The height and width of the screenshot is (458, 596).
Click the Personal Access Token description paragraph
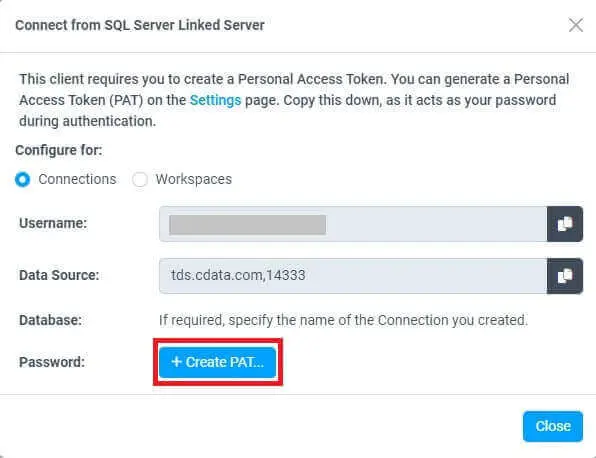point(294,100)
